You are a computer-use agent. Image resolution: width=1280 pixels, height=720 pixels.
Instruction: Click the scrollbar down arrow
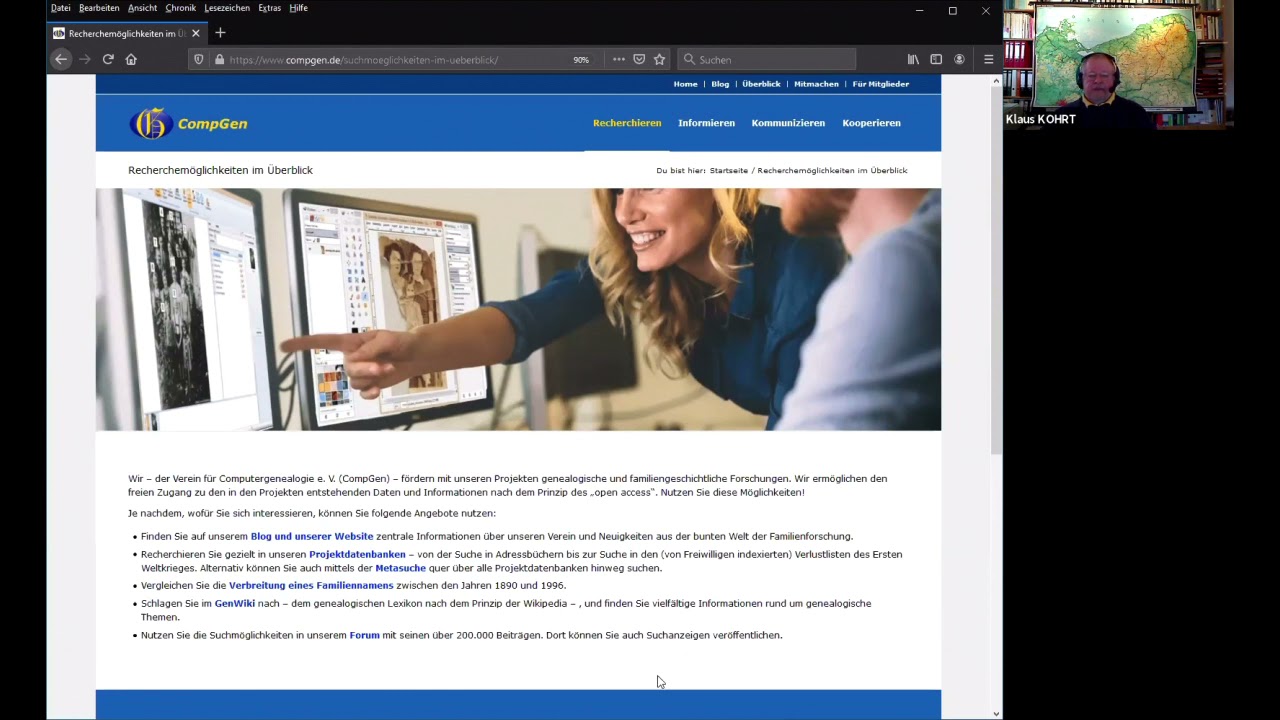[996, 714]
